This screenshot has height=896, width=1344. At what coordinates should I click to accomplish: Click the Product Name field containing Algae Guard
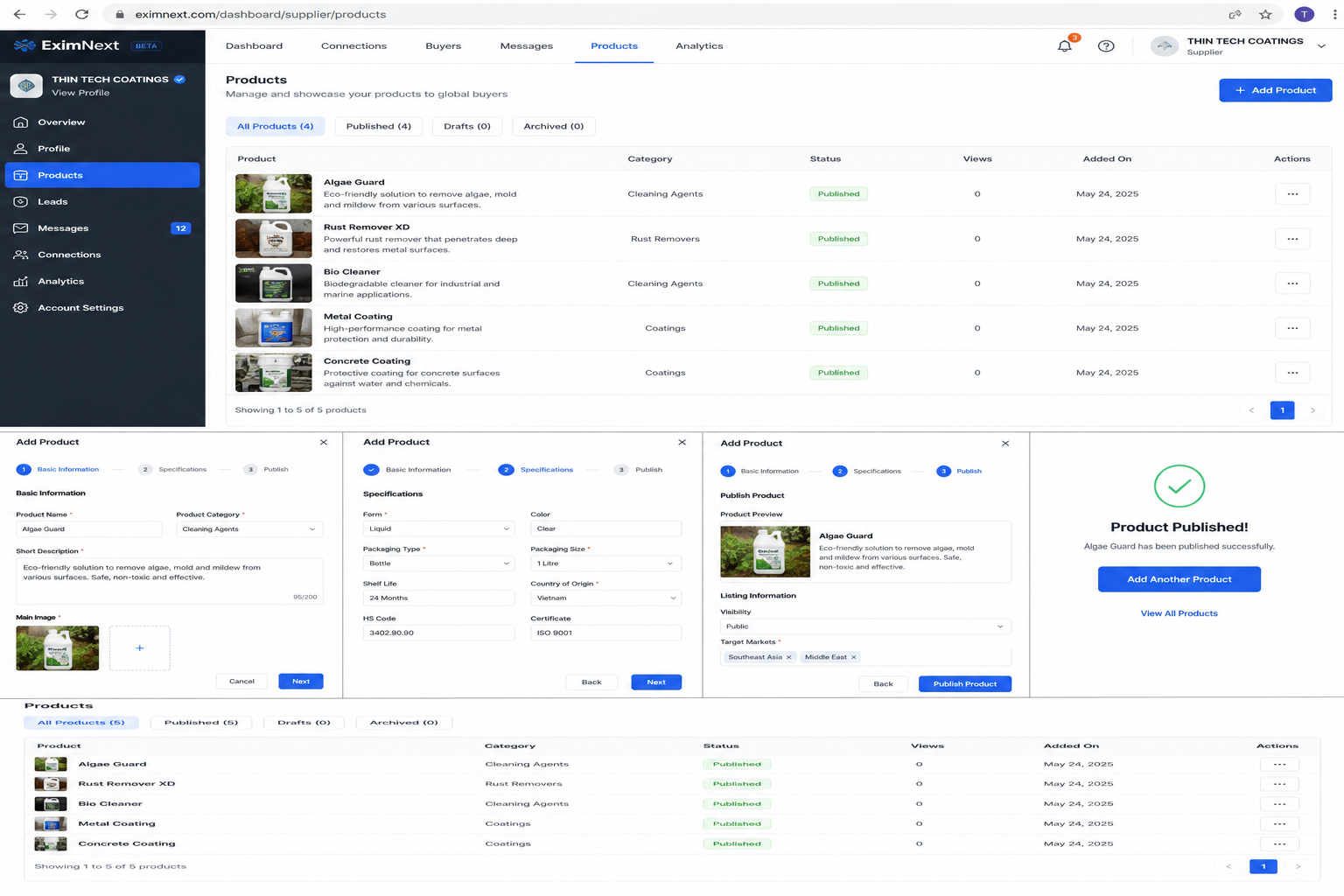pos(89,529)
